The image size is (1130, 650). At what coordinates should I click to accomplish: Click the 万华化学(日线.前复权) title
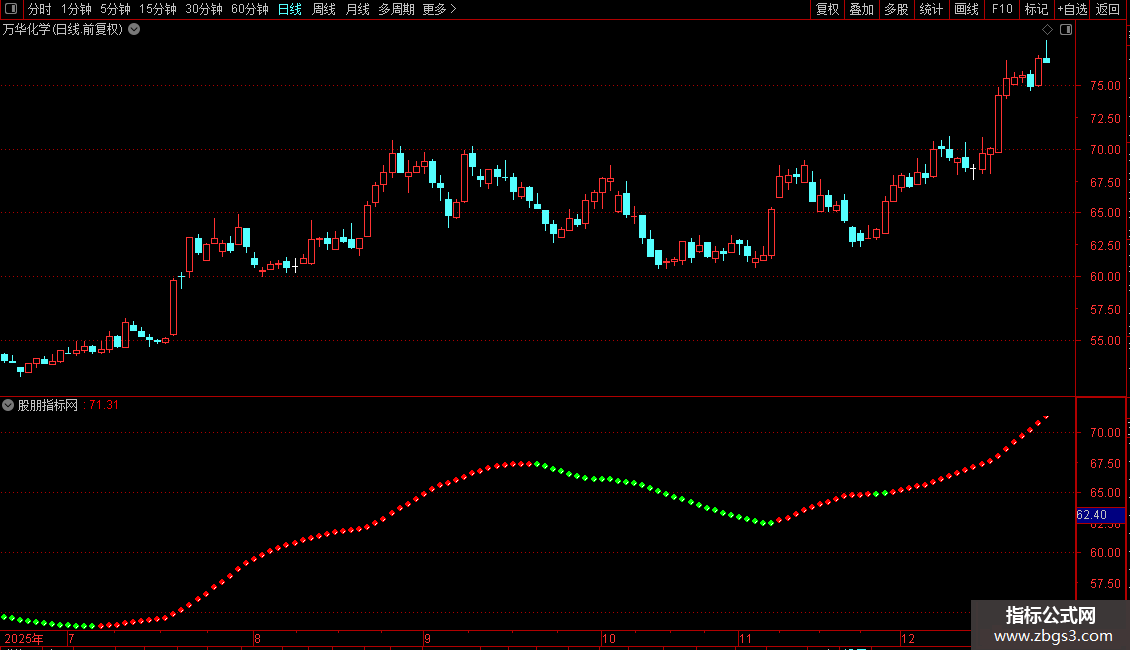pos(63,30)
